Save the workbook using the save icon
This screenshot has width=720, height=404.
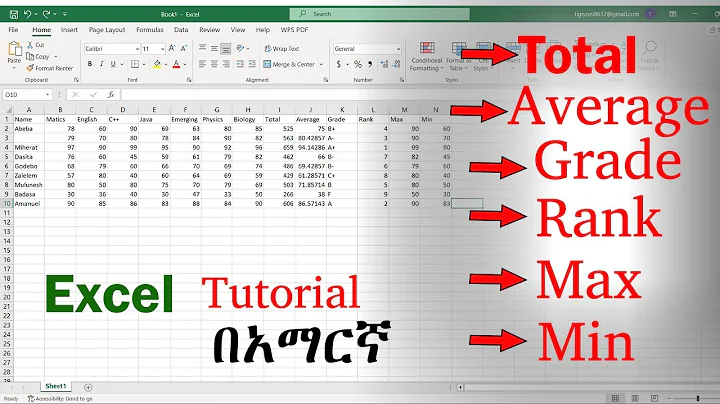pyautogui.click(x=14, y=15)
